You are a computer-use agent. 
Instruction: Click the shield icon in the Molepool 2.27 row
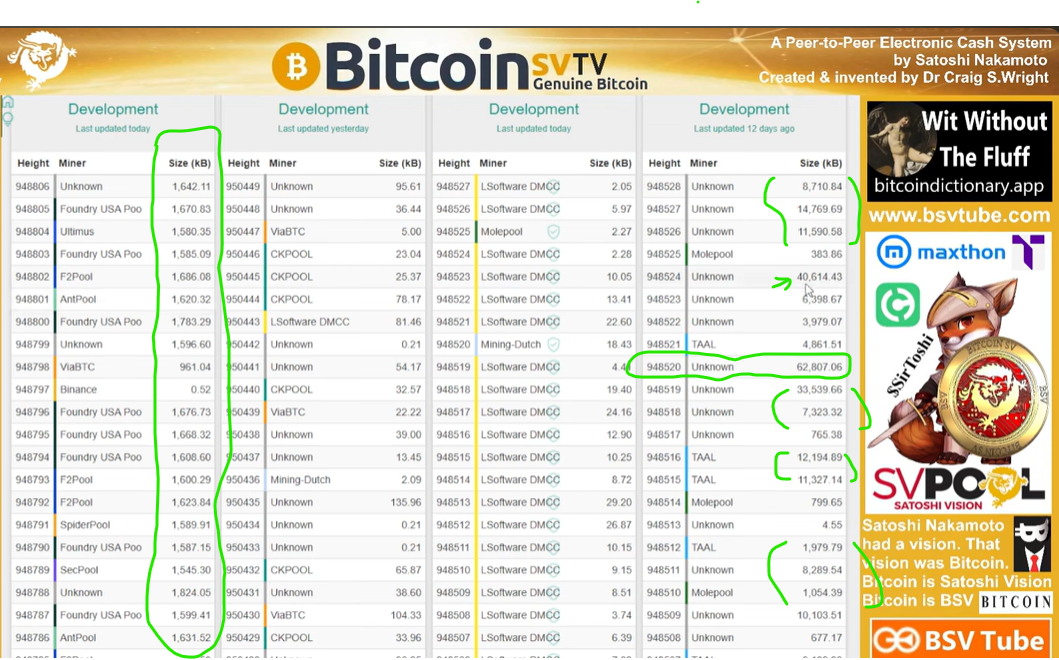[x=553, y=232]
